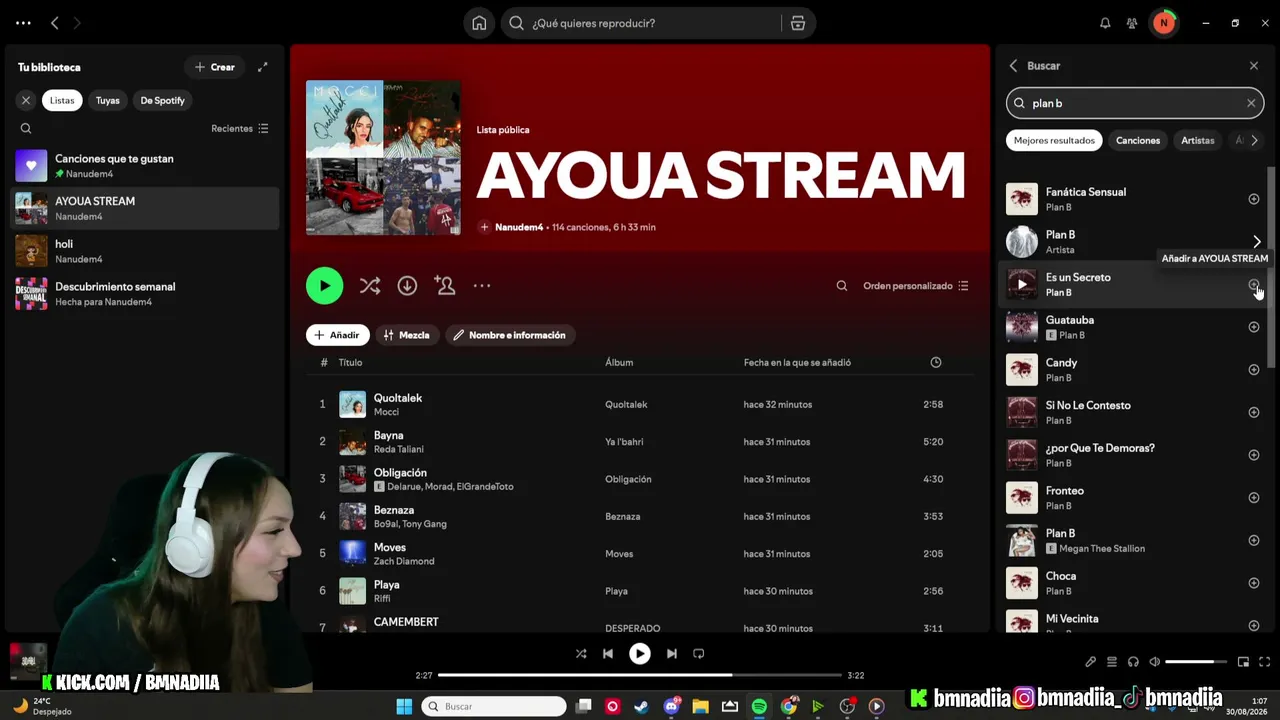Go back with the top-bar back arrow

pyautogui.click(x=55, y=23)
